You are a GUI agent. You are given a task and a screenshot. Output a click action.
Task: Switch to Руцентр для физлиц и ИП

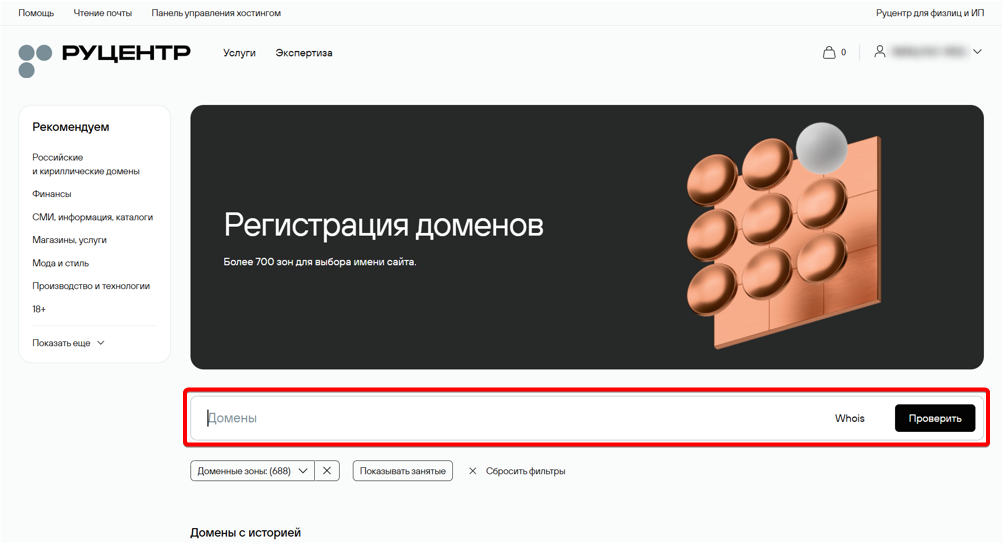(930, 13)
